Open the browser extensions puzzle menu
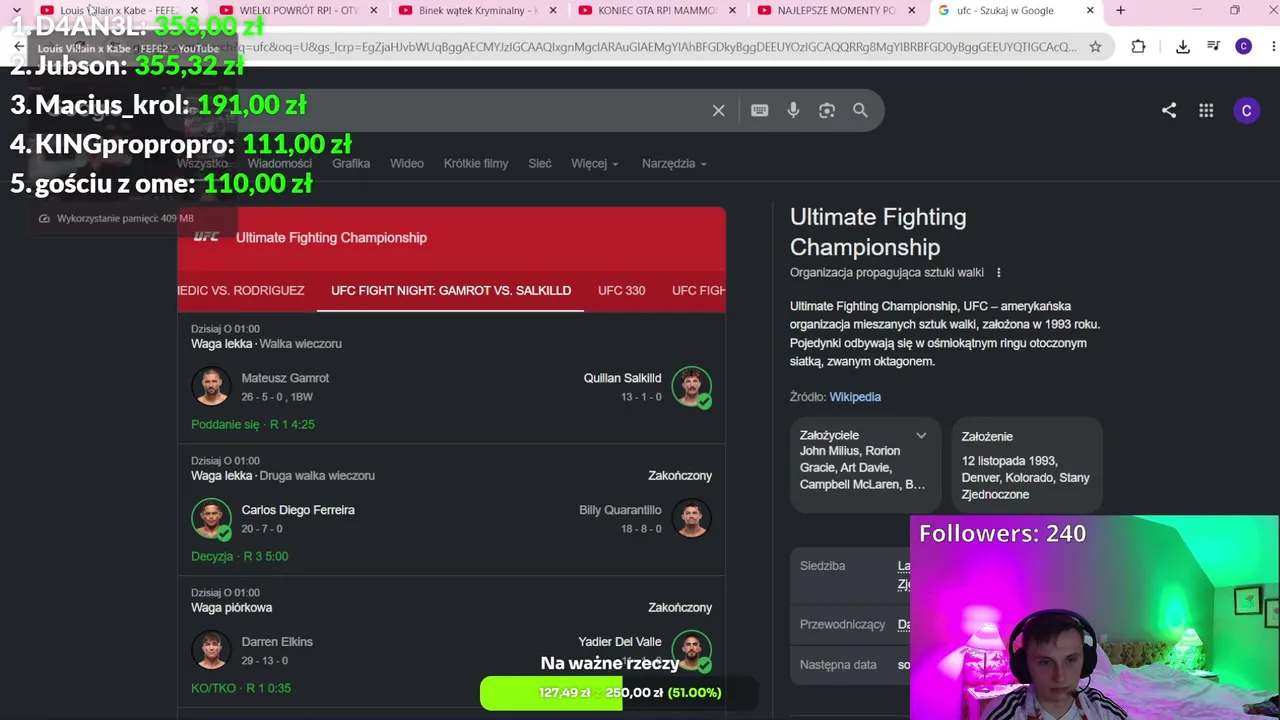The height and width of the screenshot is (720, 1280). pyautogui.click(x=1138, y=46)
